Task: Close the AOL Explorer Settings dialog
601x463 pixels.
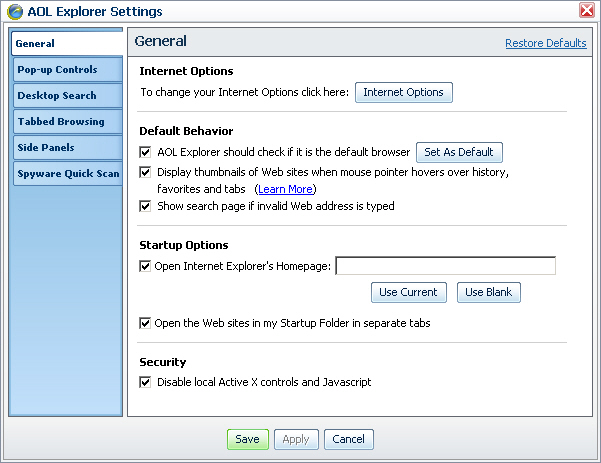Action: (587, 10)
